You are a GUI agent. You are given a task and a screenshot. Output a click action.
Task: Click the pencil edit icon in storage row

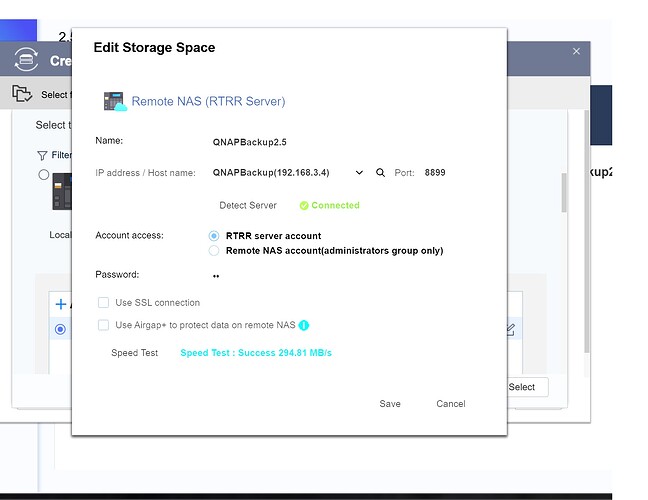[x=511, y=328]
